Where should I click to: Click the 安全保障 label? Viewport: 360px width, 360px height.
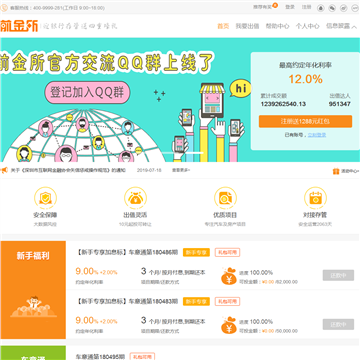45,215
